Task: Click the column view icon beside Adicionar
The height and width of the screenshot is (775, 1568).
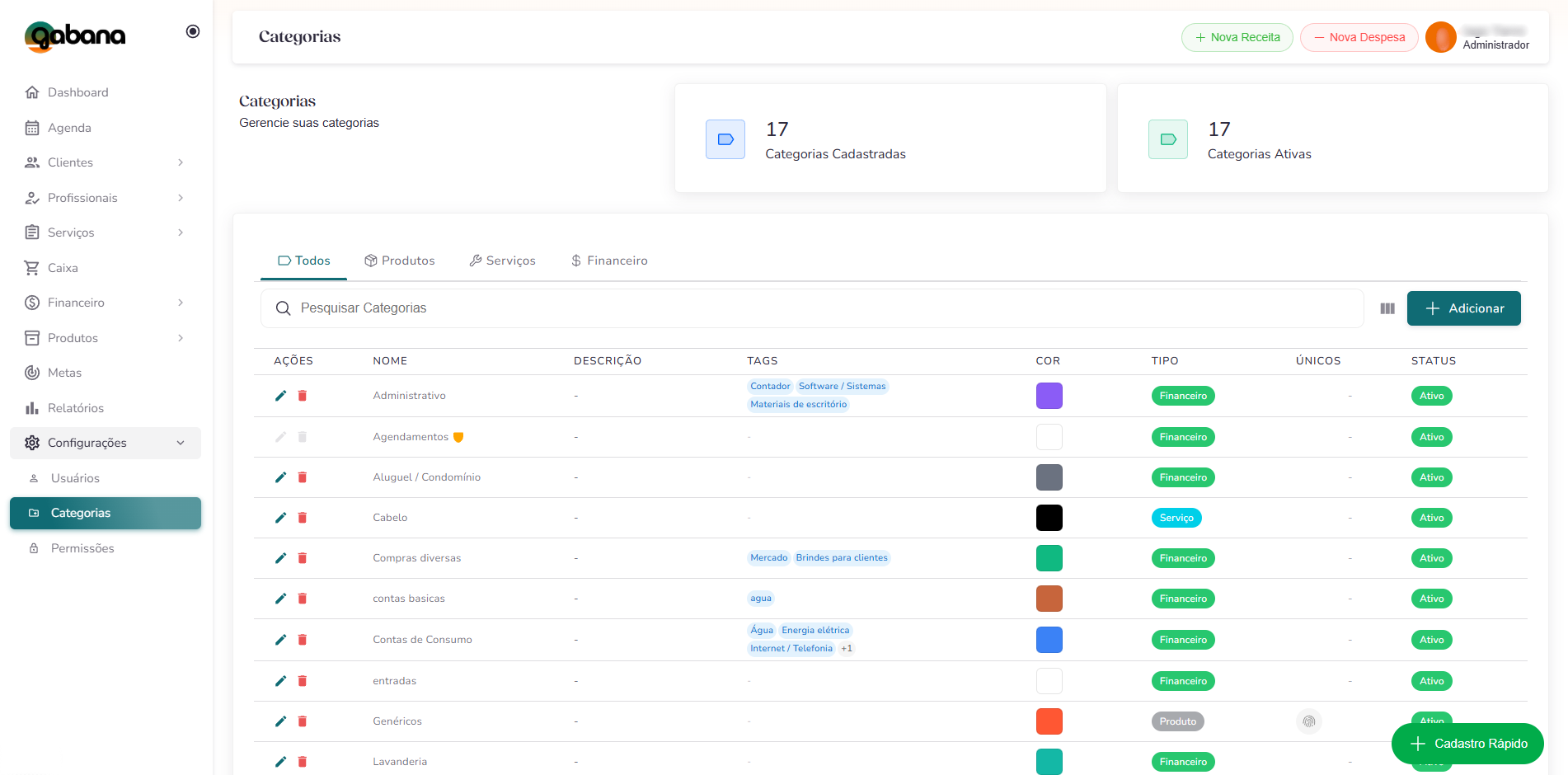Action: 1387,308
